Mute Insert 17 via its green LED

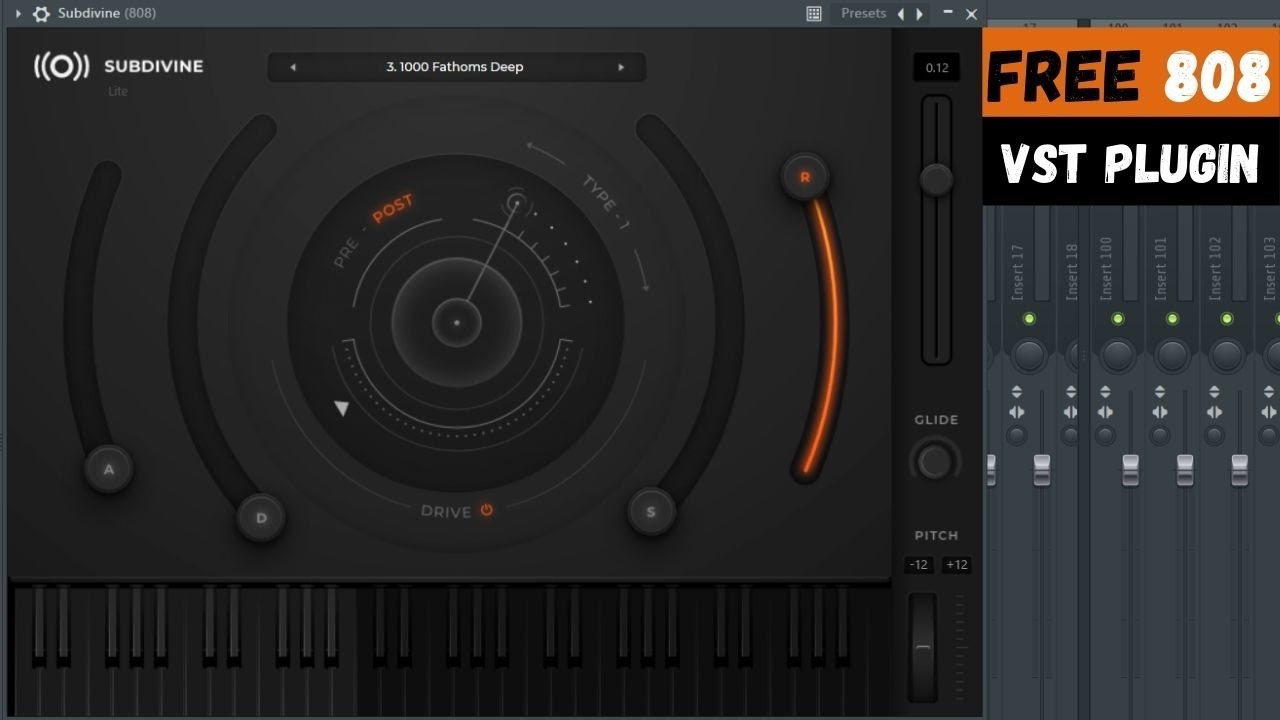pyautogui.click(x=1029, y=319)
